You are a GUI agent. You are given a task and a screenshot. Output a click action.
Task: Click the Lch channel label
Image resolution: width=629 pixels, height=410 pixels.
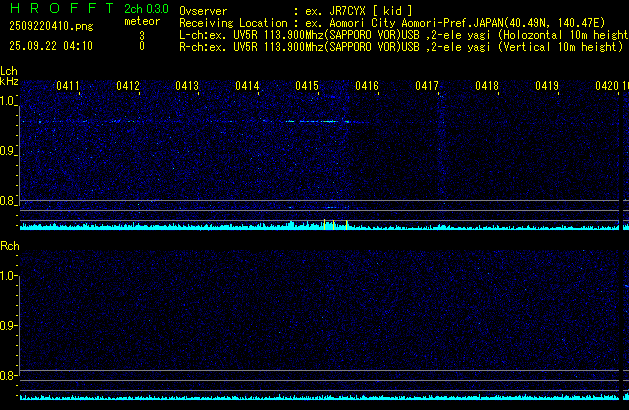[x=9, y=71]
